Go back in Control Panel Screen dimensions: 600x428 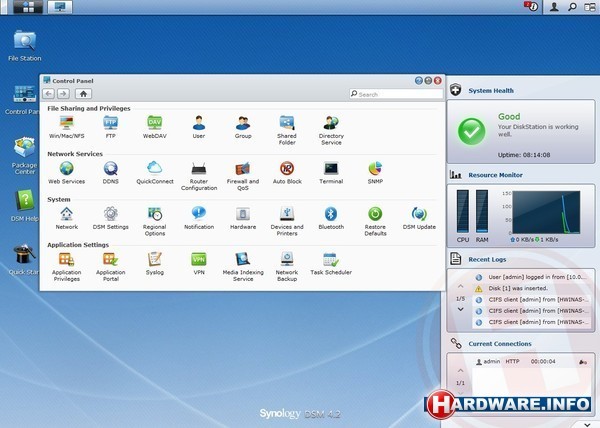coord(48,93)
